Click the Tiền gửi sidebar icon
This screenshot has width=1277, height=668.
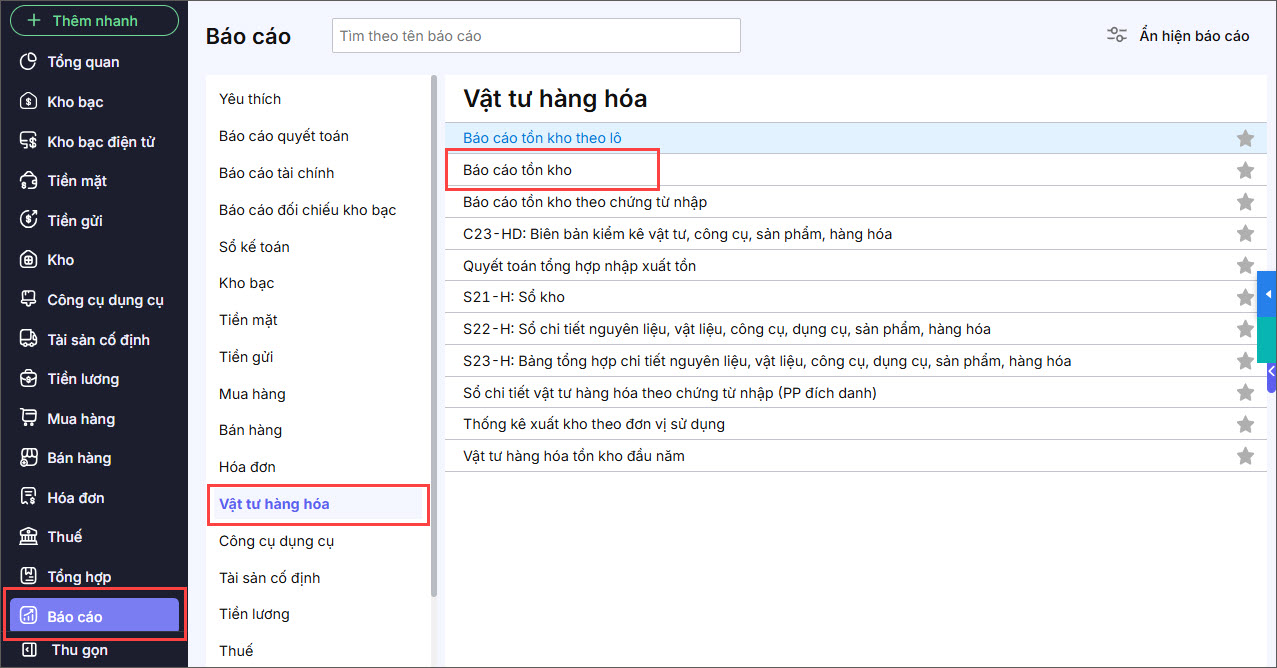[x=29, y=220]
